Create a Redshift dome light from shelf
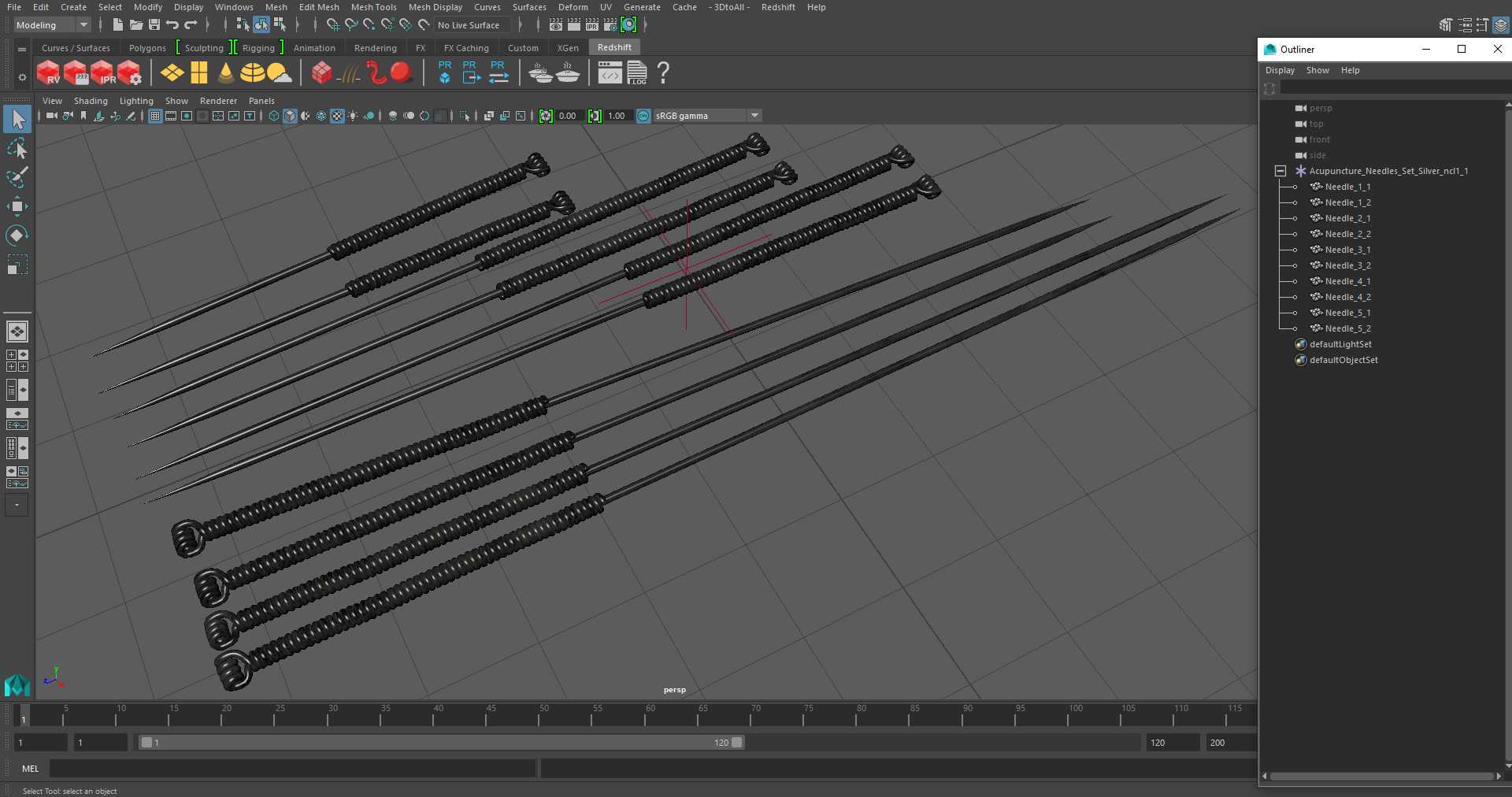 pos(252,73)
